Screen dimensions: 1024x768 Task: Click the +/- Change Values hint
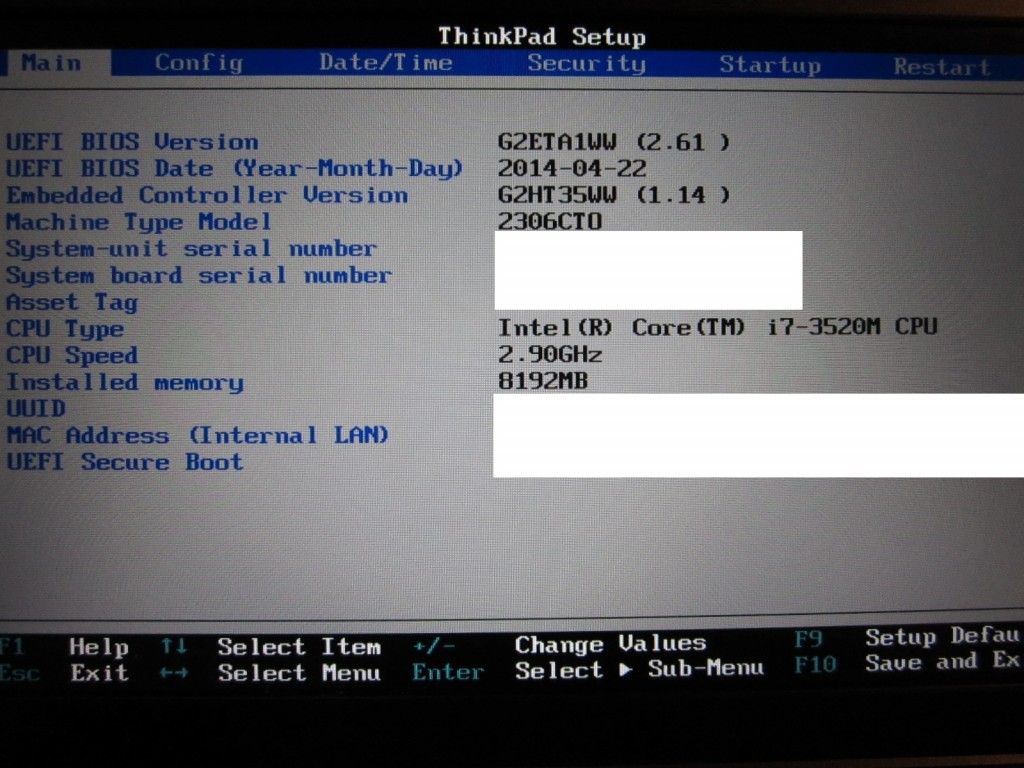pos(559,645)
